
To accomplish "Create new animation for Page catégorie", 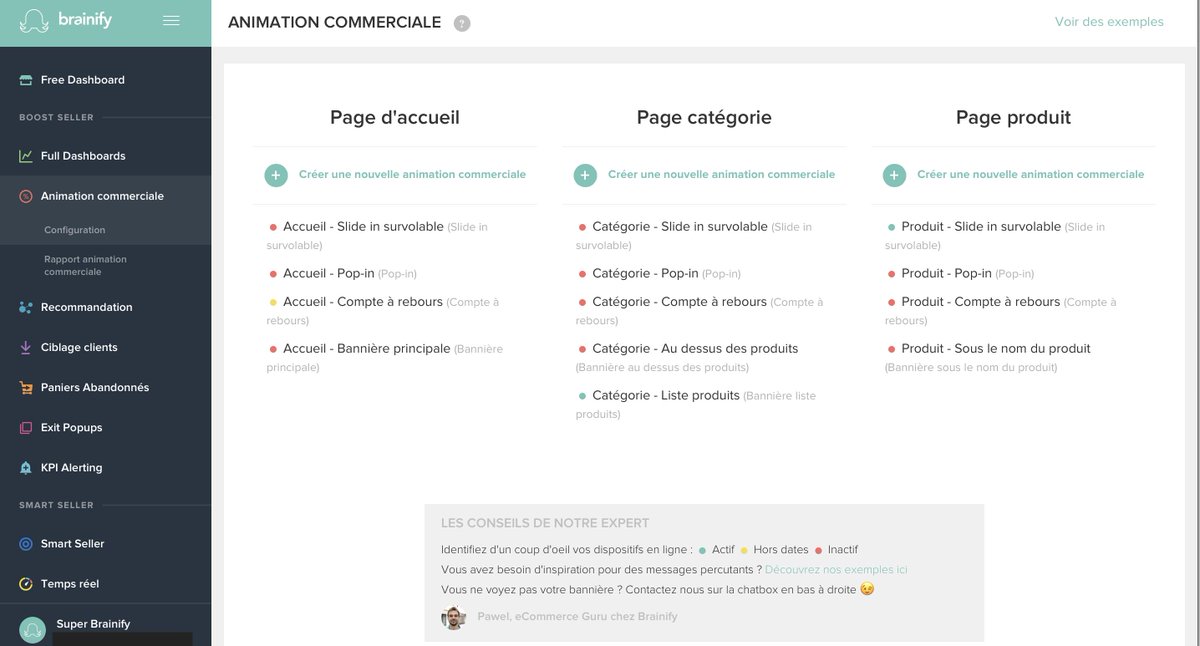I will [x=721, y=174].
